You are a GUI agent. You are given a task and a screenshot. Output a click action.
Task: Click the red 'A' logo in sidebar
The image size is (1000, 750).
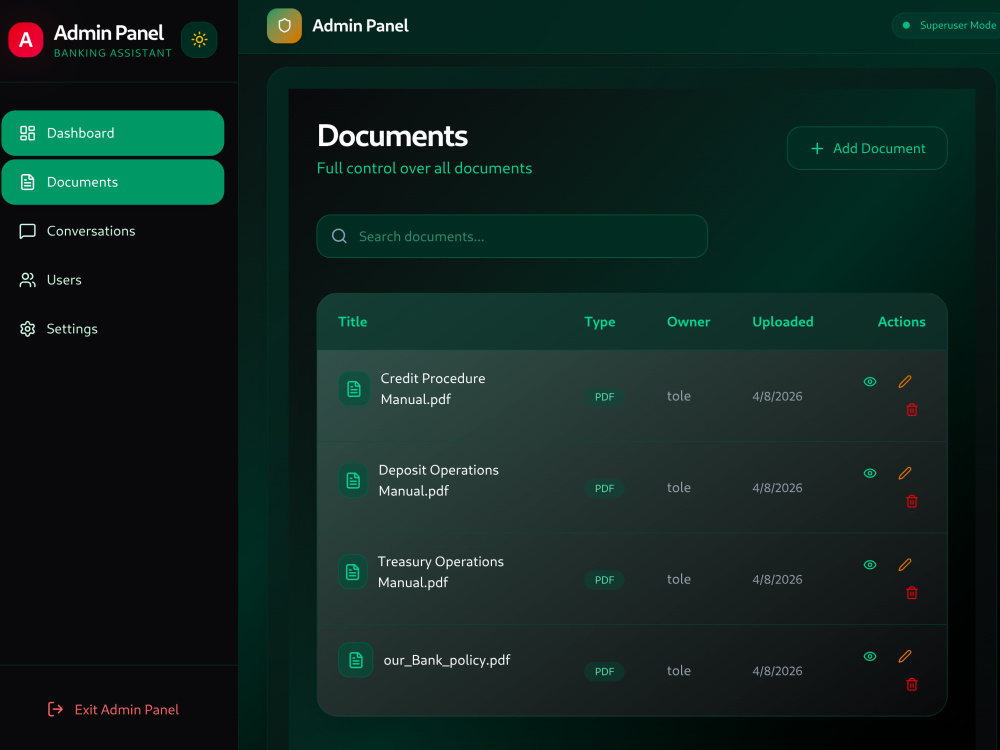pyautogui.click(x=26, y=40)
